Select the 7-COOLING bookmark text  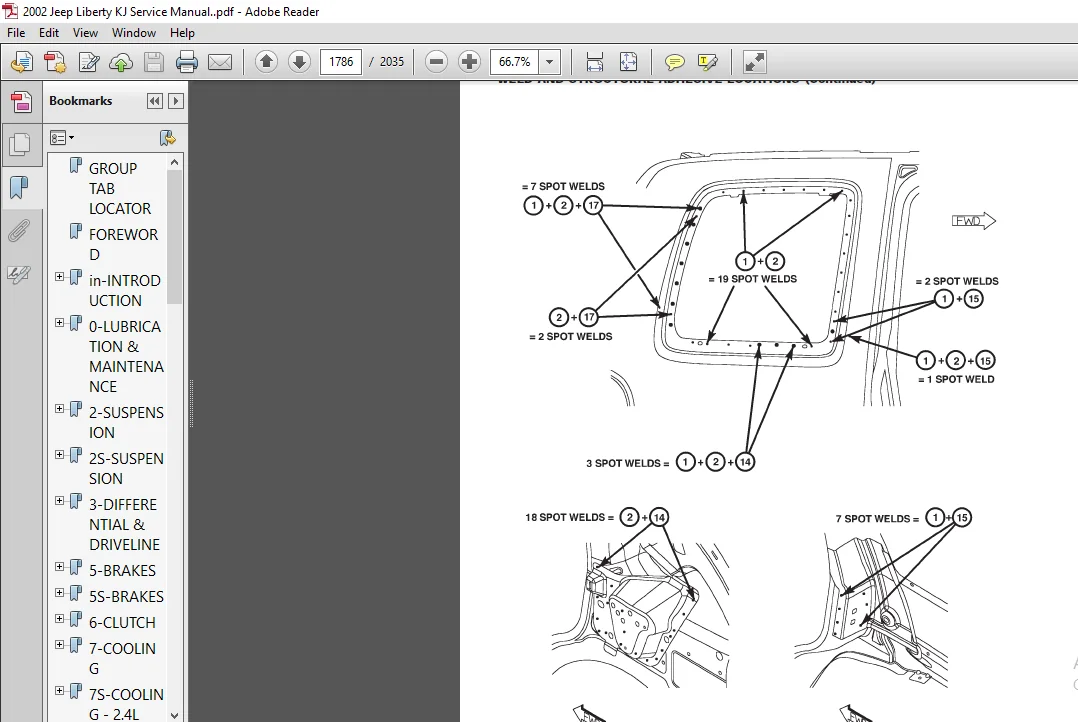(122, 658)
